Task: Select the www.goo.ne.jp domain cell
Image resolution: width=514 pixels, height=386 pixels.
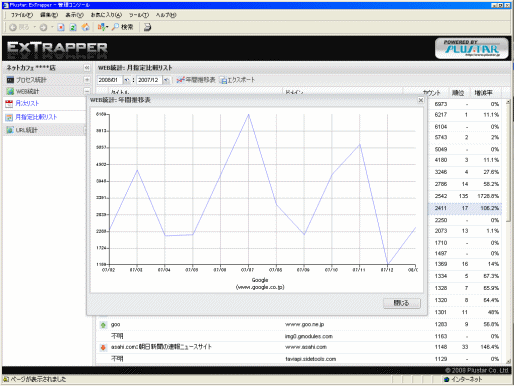Action: click(304, 324)
